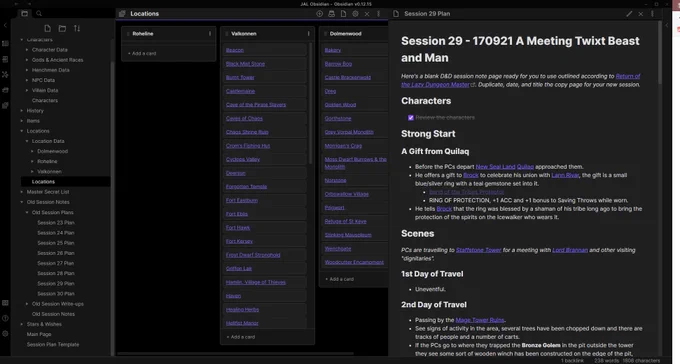Click Roheline list drag handle
The height and width of the screenshot is (364, 680).
coord(128,33)
